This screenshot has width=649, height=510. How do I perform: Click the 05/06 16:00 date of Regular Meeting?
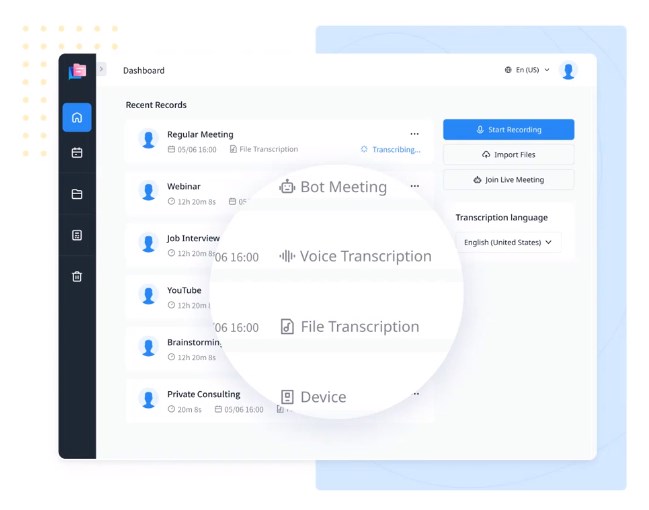pyautogui.click(x=192, y=149)
